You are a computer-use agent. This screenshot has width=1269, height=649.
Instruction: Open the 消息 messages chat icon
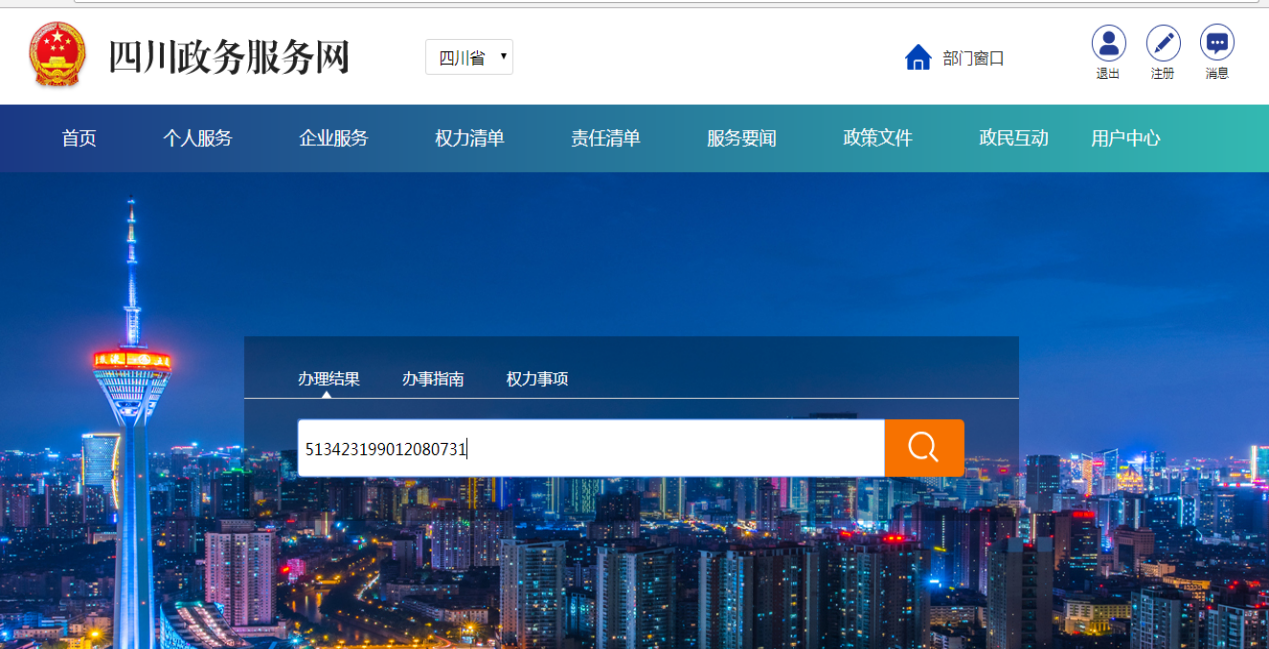click(1217, 43)
